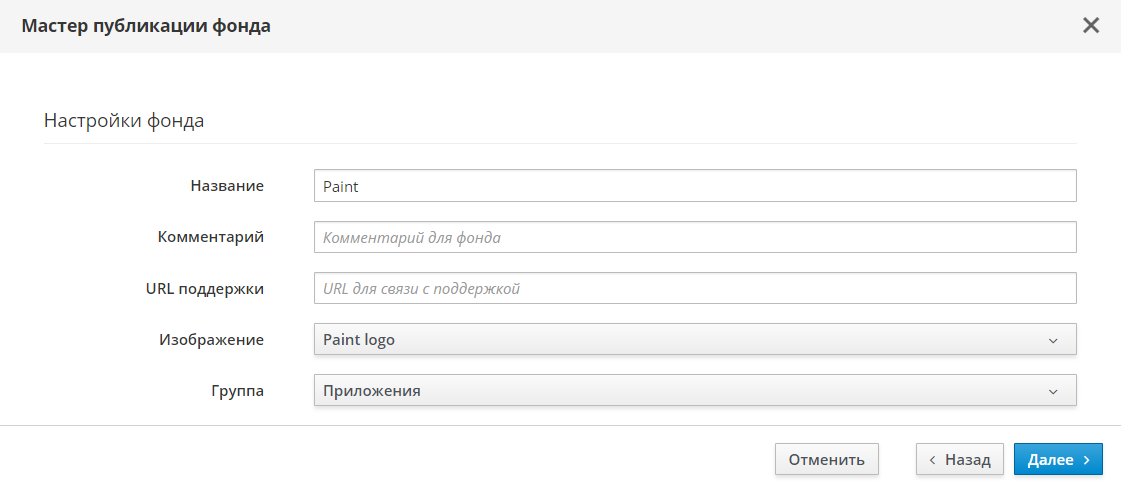
Task: Click the Группа label
Action: click(236, 391)
